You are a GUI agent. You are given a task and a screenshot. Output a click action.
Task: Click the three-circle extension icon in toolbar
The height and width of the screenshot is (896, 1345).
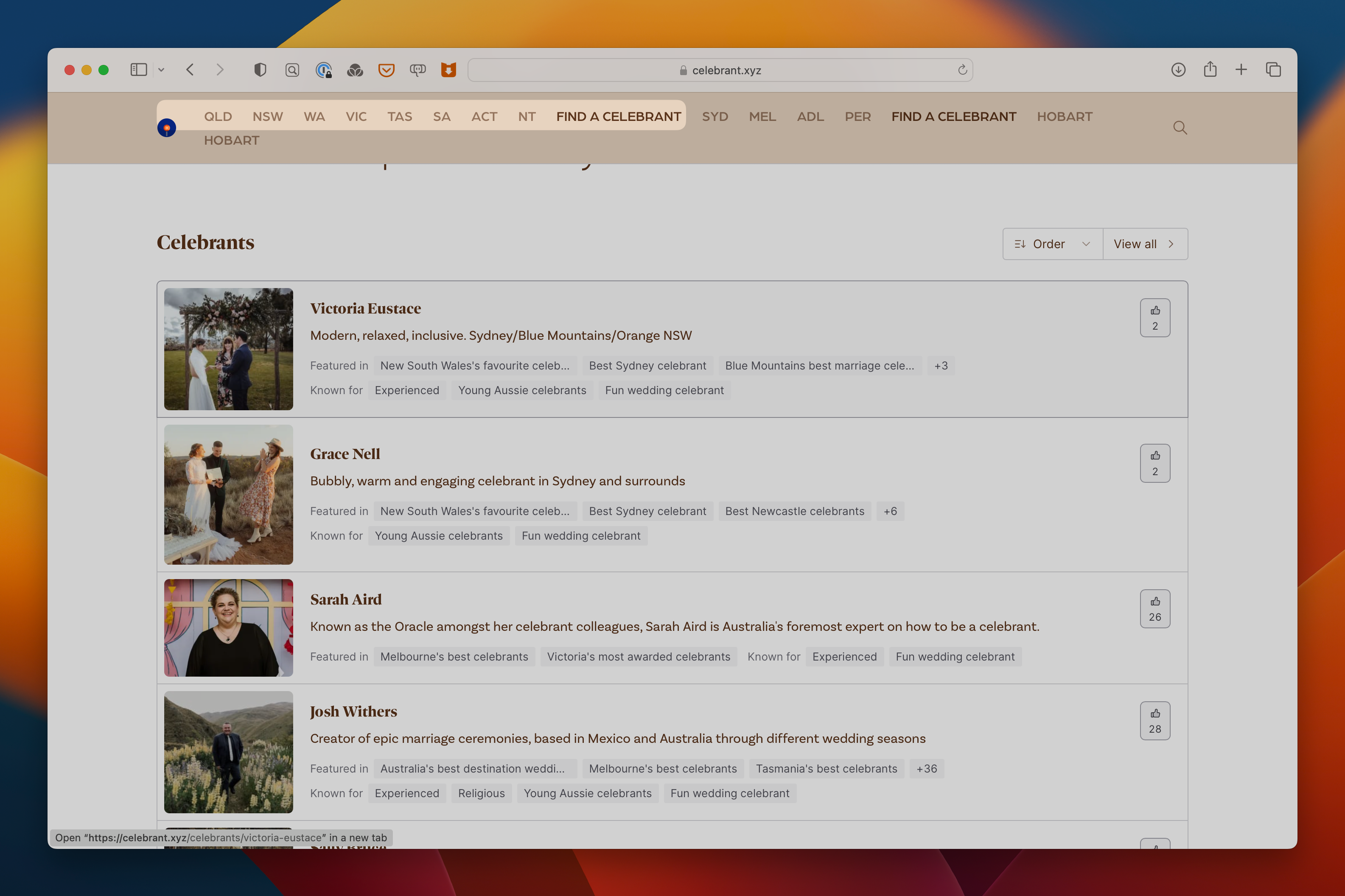point(355,70)
